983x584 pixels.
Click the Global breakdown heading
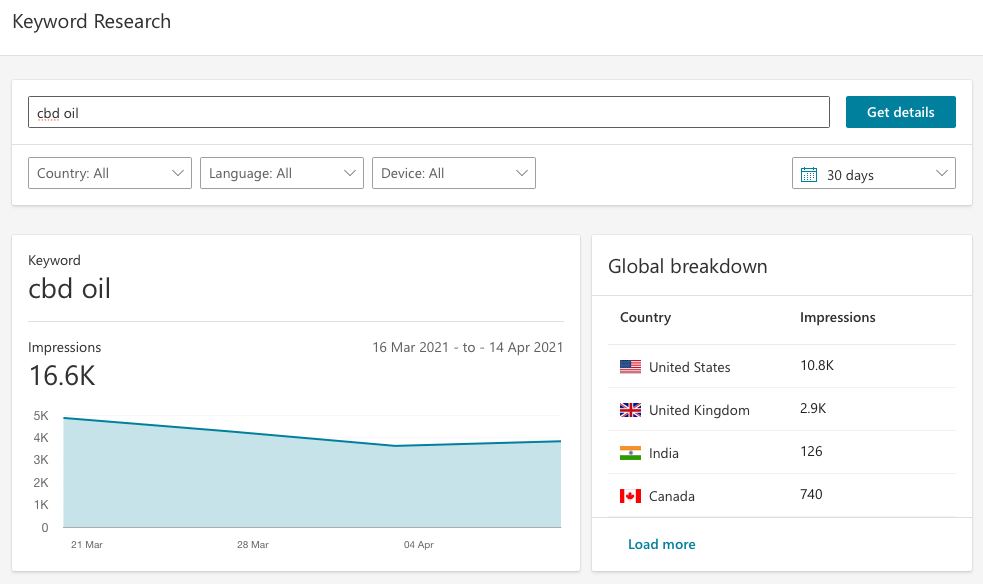(x=688, y=266)
